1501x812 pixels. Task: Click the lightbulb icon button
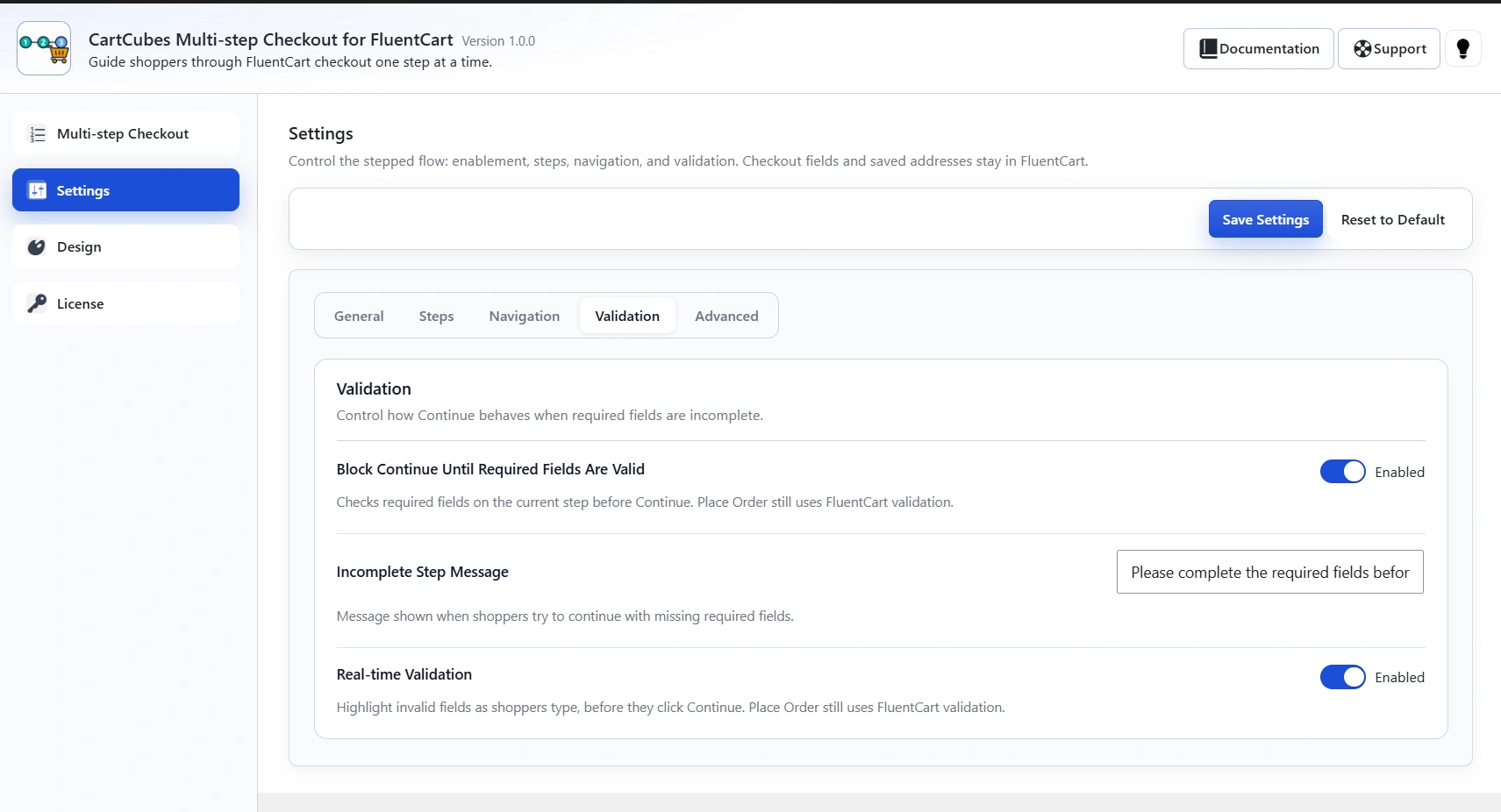1463,48
